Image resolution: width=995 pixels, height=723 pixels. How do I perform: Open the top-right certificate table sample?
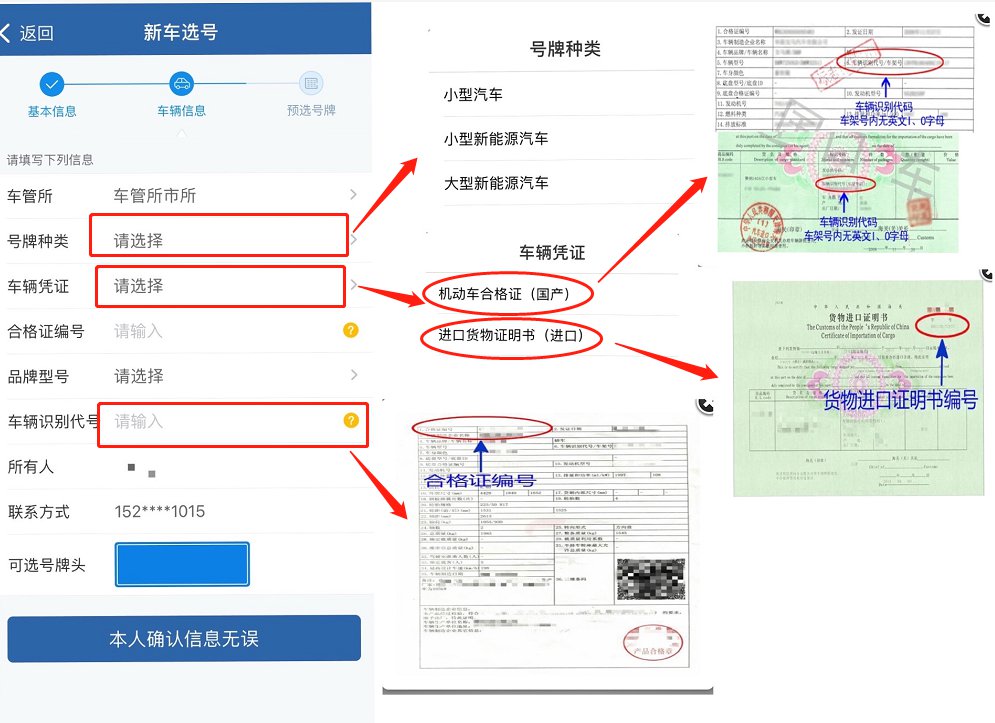pyautogui.click(x=845, y=77)
